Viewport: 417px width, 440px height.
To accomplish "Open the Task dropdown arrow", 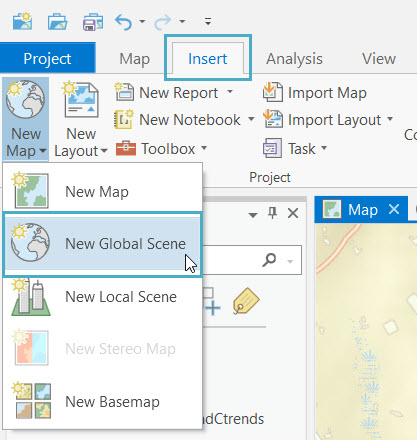I will click(x=324, y=147).
